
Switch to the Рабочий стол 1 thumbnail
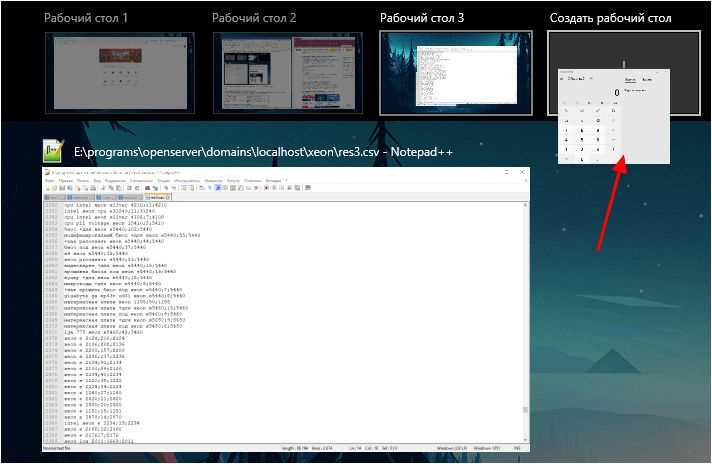pos(120,71)
